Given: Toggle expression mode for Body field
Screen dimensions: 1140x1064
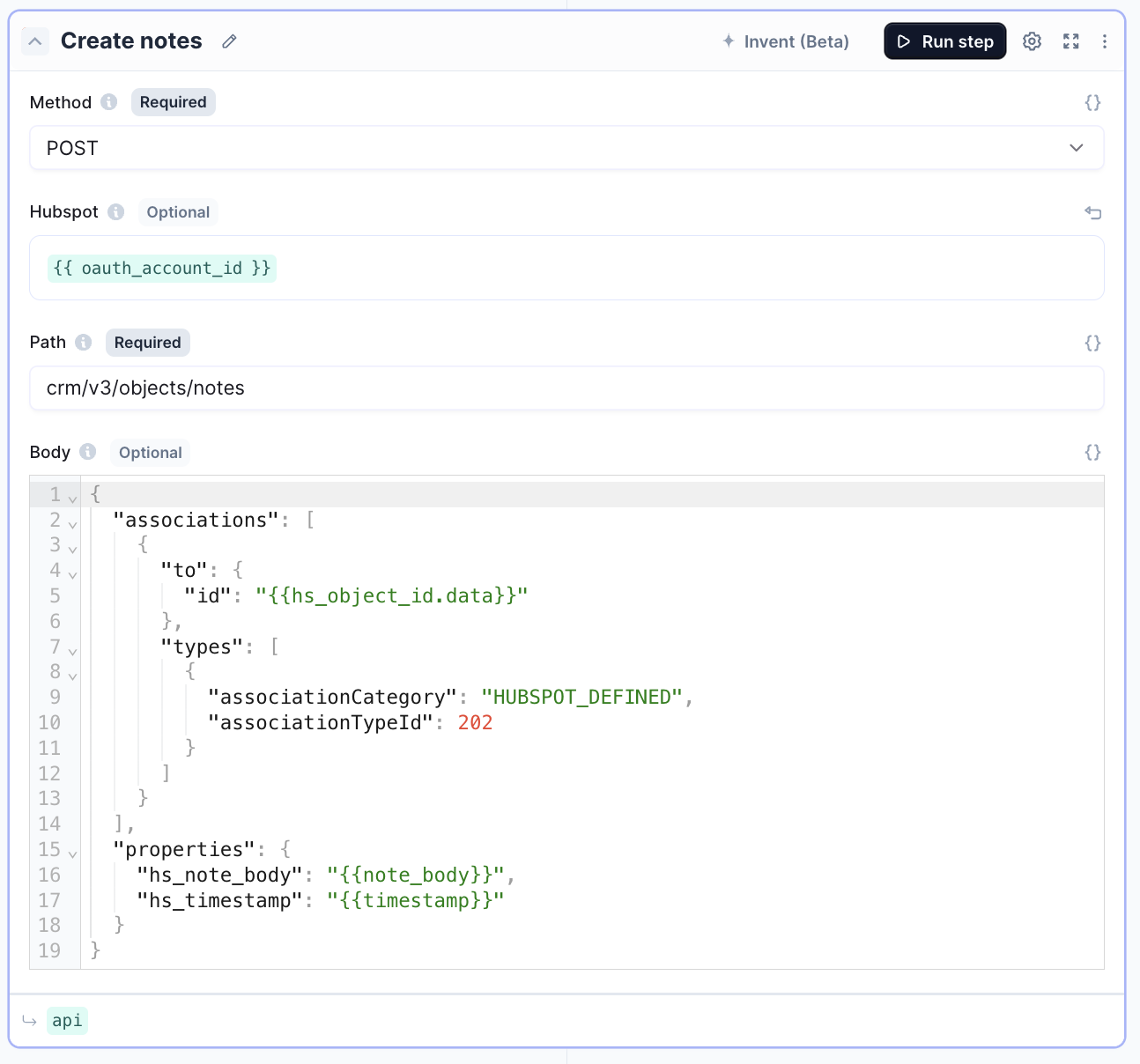Looking at the screenshot, I should (1092, 452).
